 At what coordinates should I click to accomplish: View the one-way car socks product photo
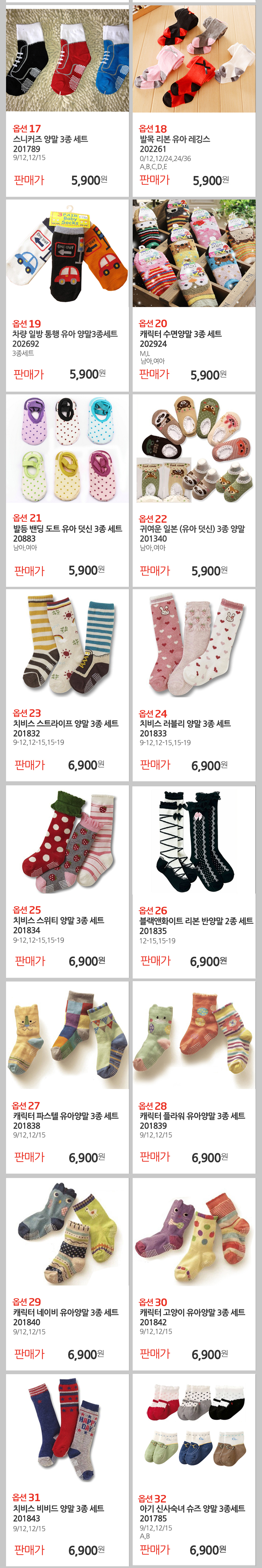pos(67,253)
